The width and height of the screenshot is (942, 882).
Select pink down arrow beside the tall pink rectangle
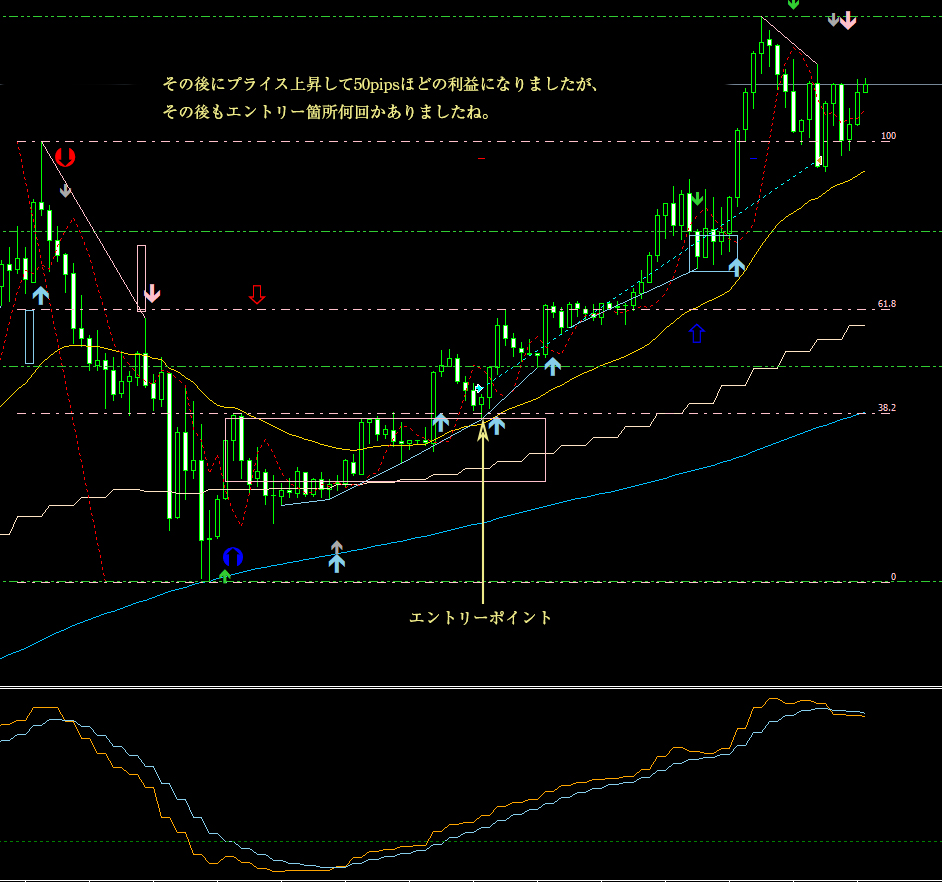152,293
